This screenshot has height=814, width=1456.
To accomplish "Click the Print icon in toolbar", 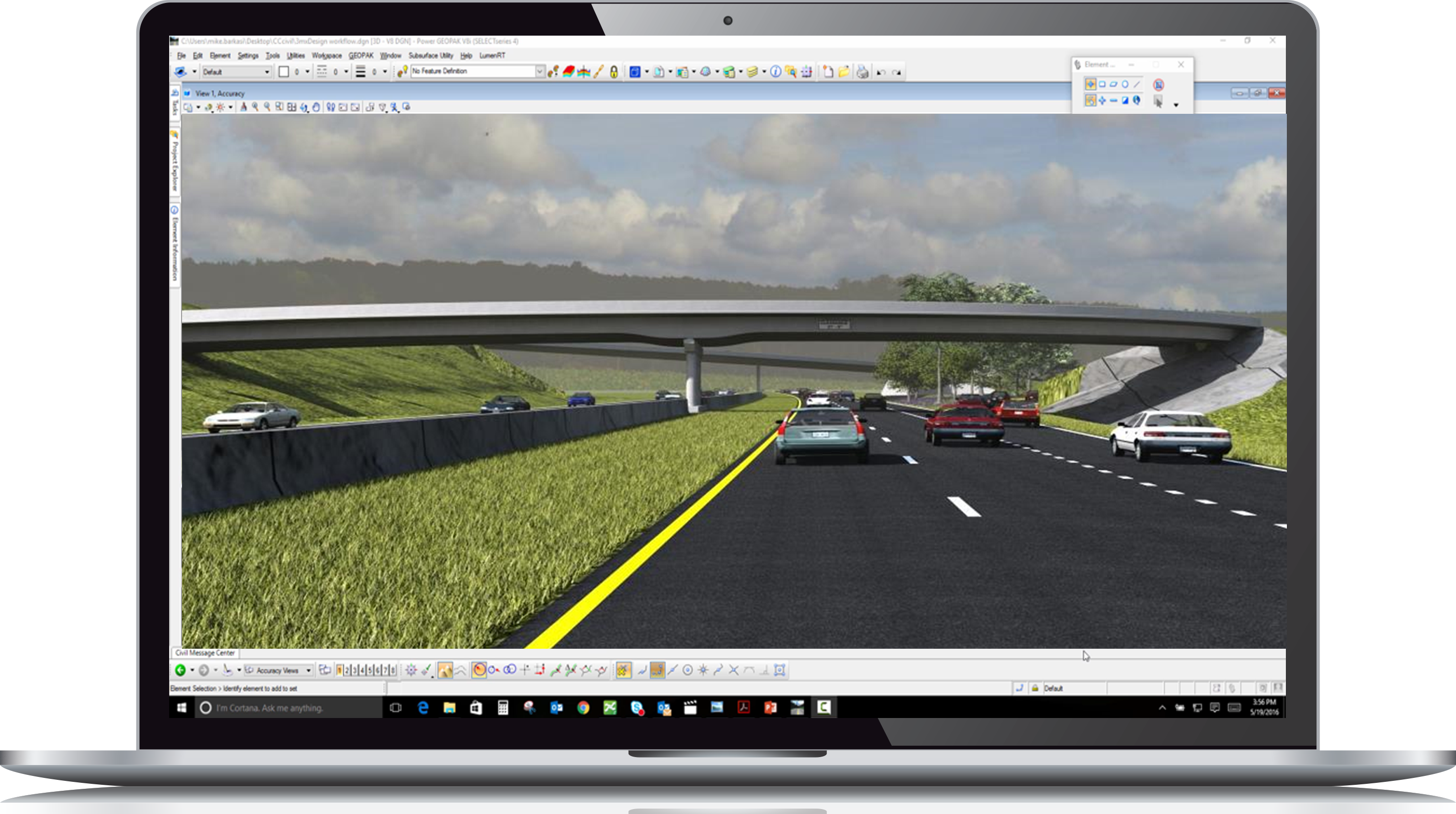I will tap(862, 72).
